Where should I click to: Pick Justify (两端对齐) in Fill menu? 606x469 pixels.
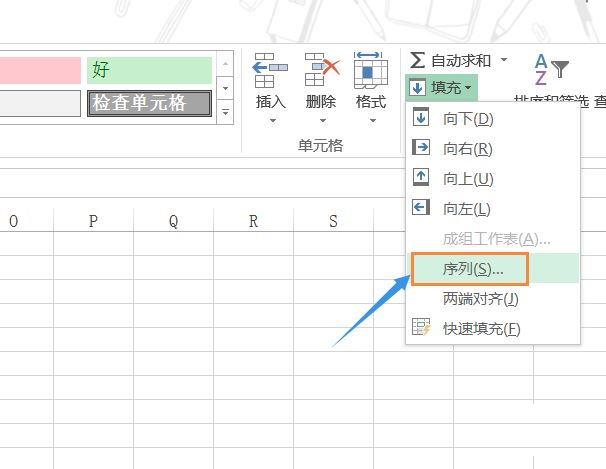pyautogui.click(x=480, y=298)
